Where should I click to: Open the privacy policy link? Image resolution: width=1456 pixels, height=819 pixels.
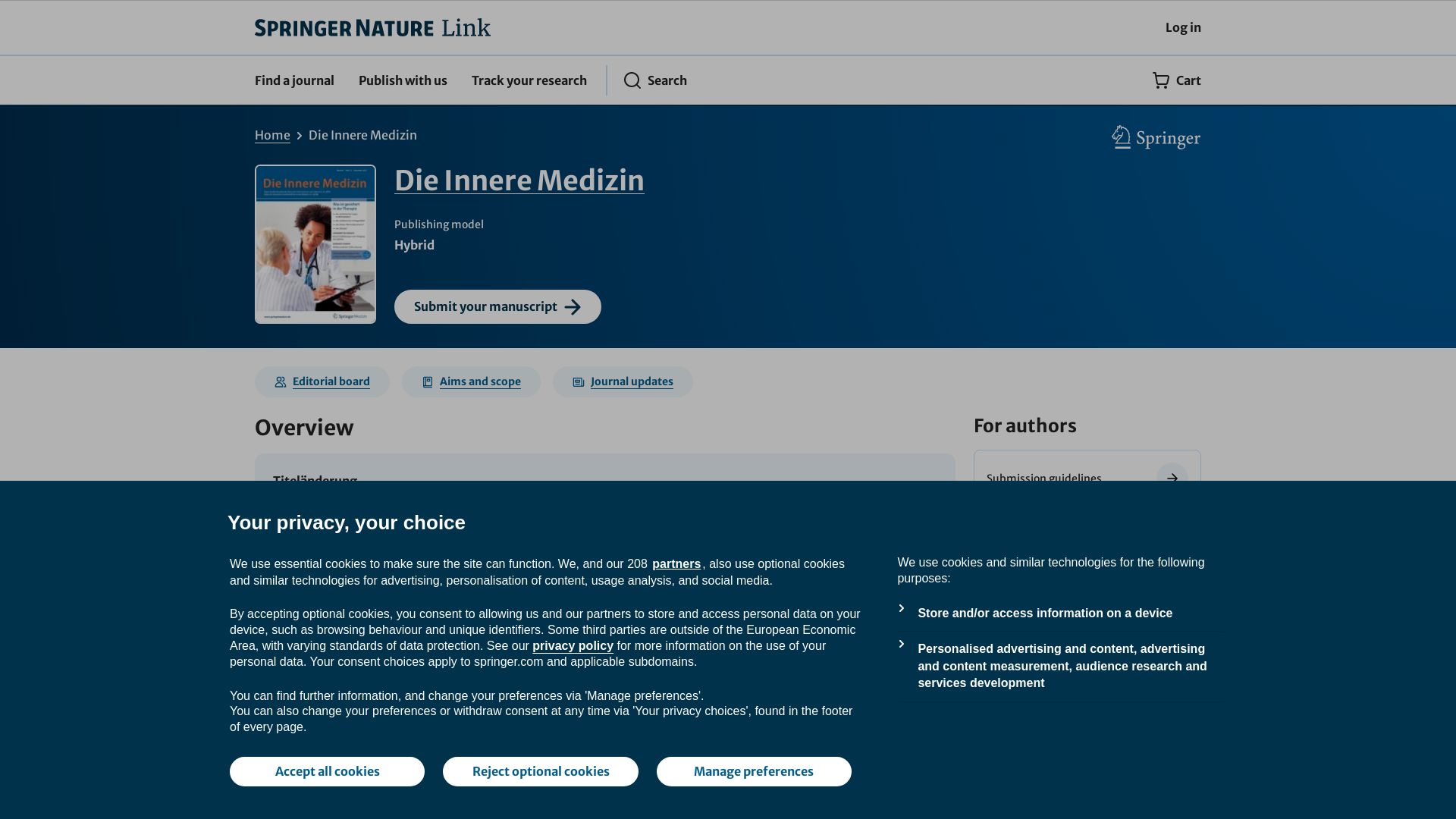click(573, 646)
